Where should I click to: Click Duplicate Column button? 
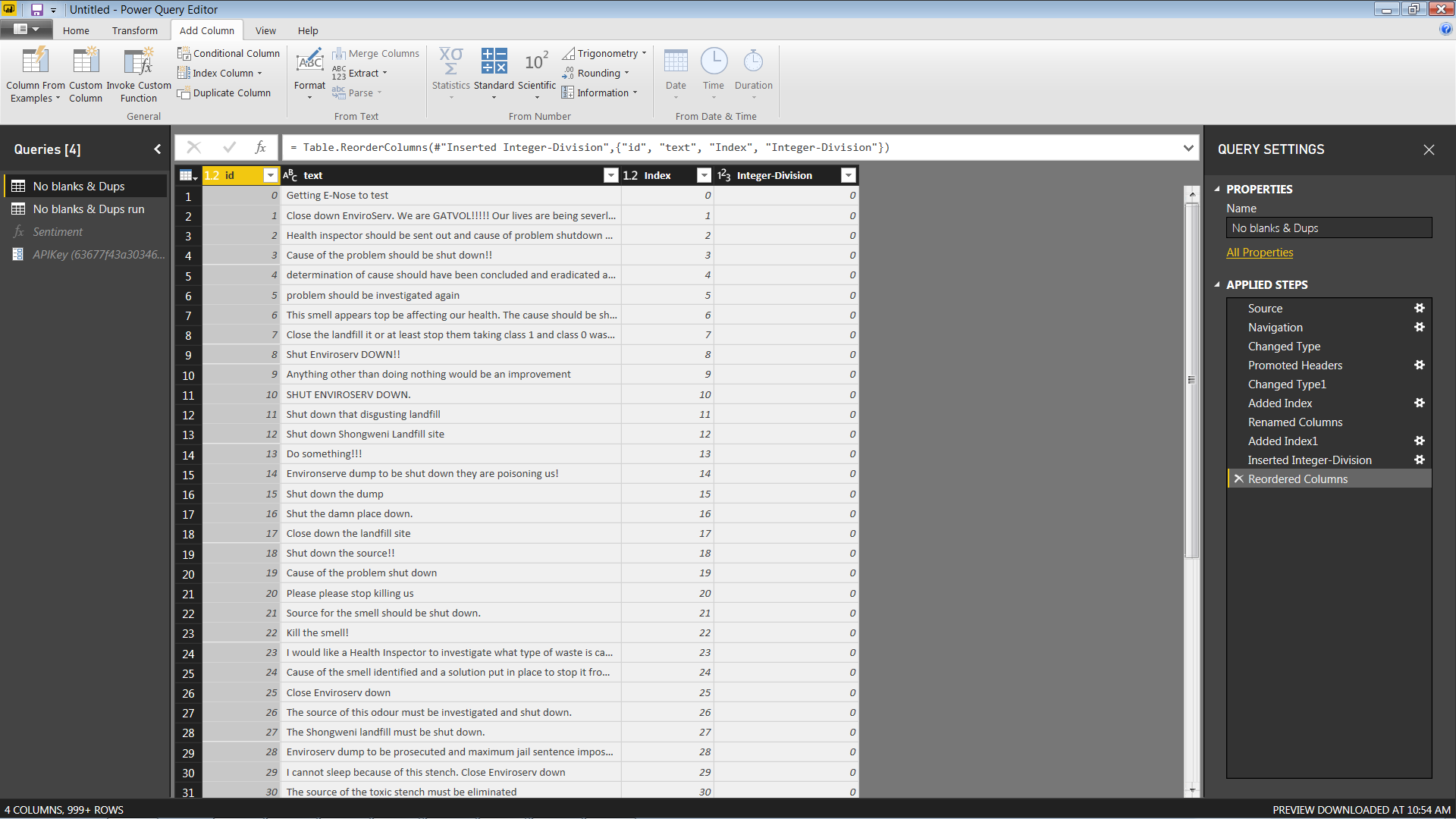point(224,93)
